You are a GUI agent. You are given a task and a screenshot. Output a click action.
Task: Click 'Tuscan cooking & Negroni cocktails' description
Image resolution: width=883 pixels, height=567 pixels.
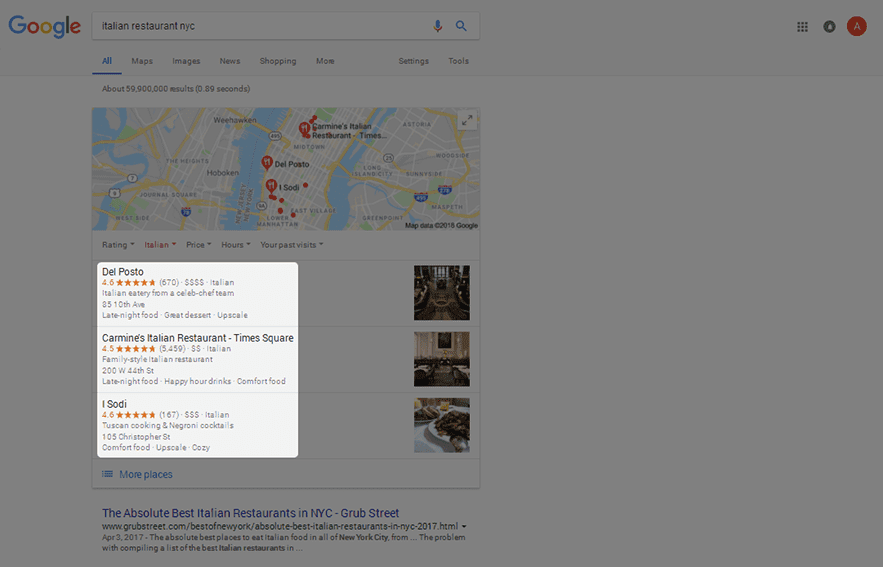coord(168,426)
